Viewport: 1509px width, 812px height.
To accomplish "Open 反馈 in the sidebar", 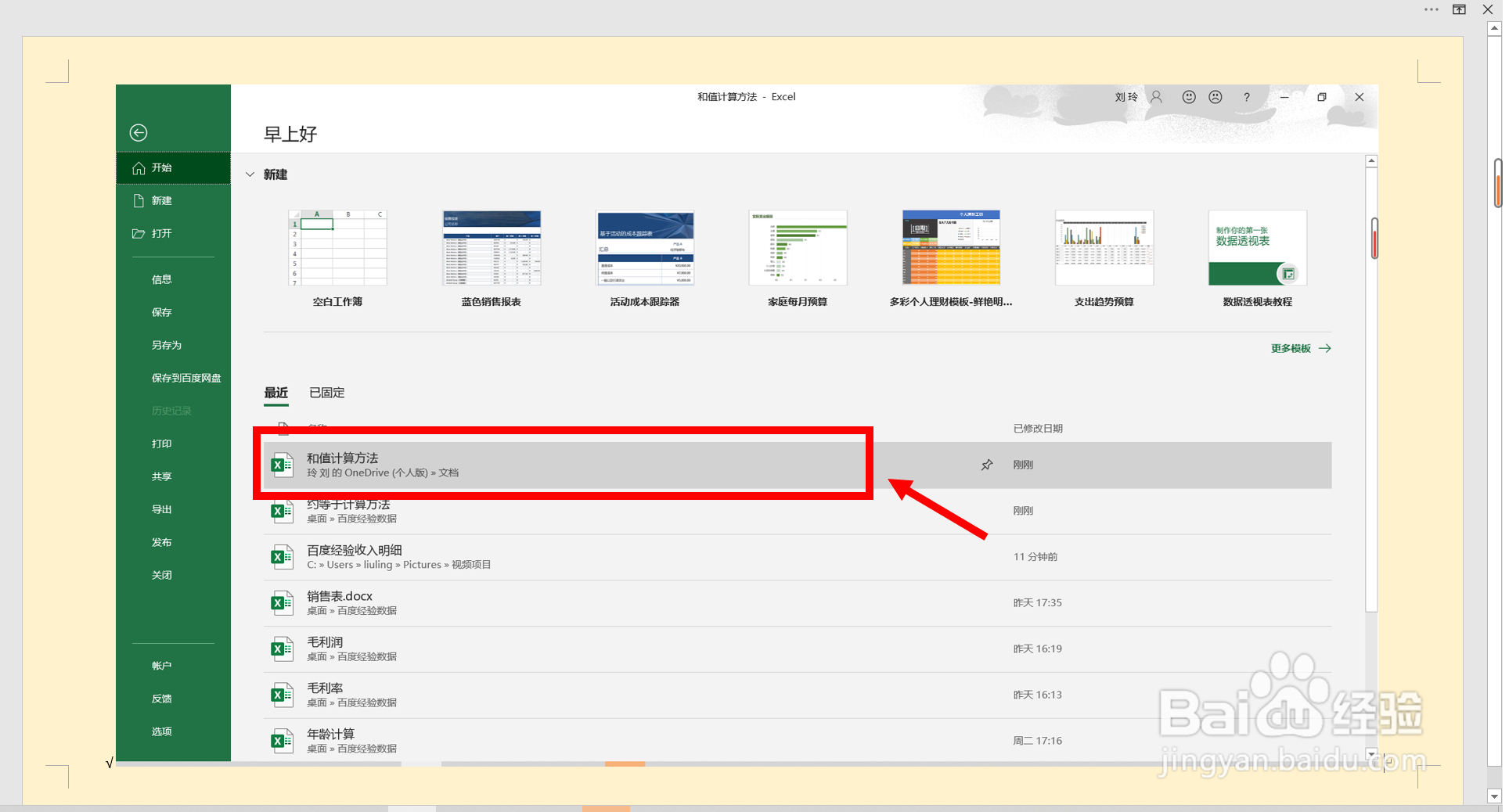I will pyautogui.click(x=162, y=699).
